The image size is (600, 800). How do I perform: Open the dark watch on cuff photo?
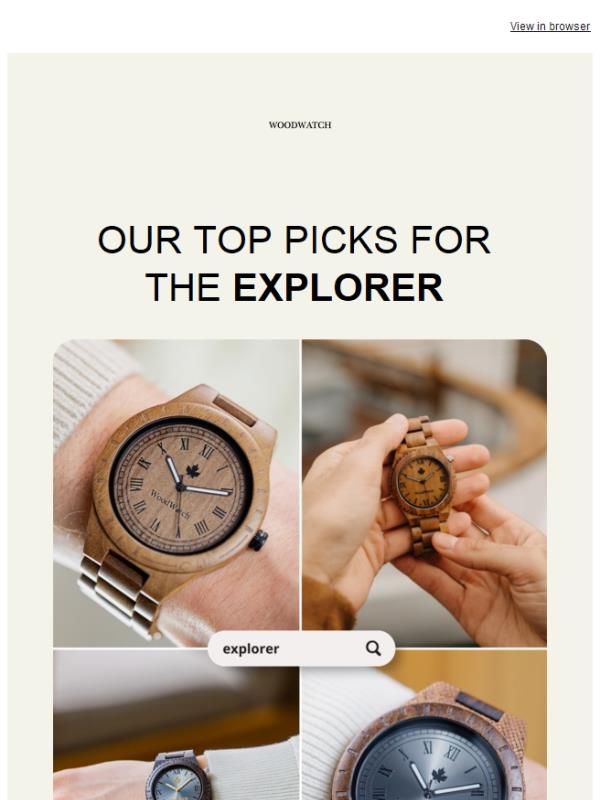coord(176,725)
